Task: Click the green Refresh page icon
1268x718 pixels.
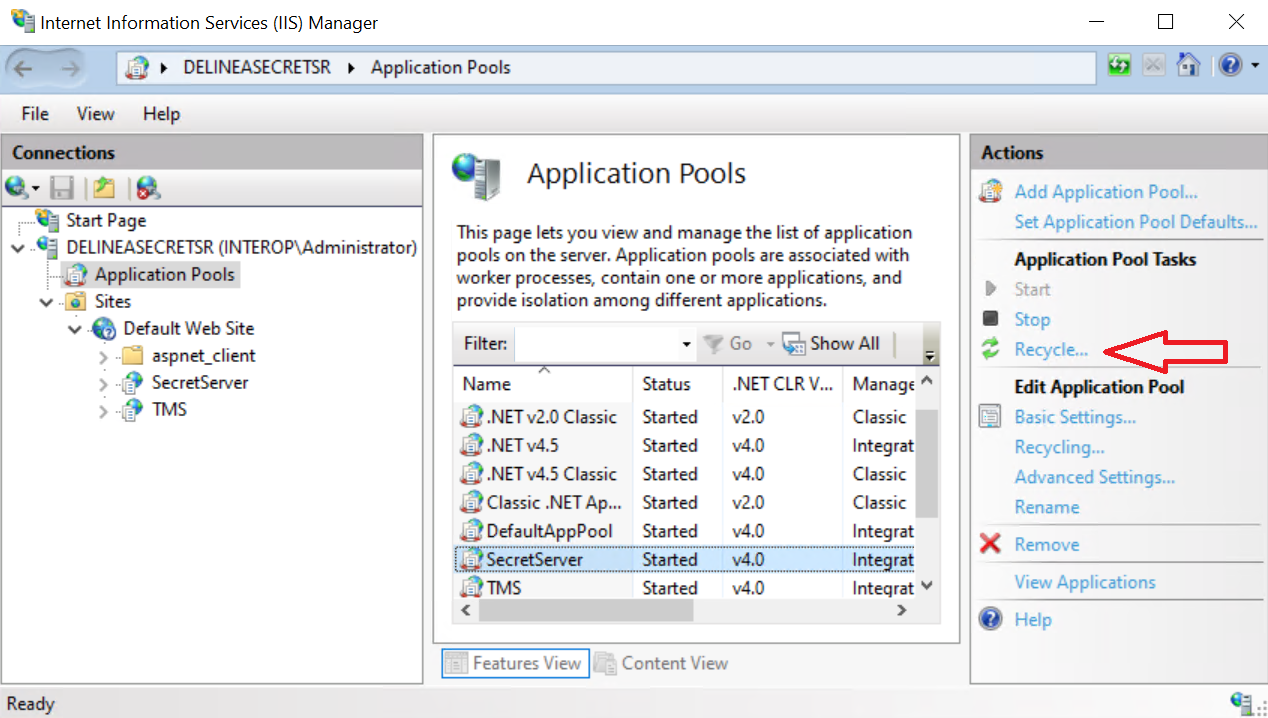Action: [x=1120, y=65]
